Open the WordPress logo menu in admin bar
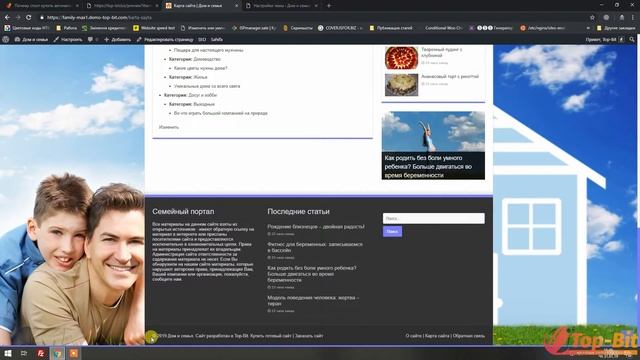The width and height of the screenshot is (640, 360). tap(6, 40)
